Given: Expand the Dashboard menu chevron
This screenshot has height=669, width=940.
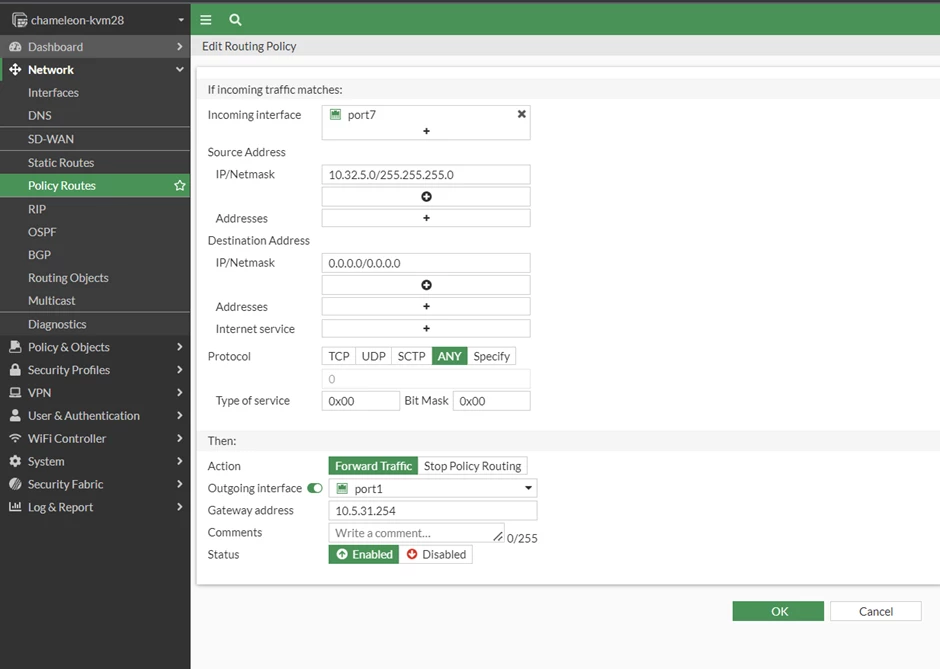Looking at the screenshot, I should click(x=179, y=47).
